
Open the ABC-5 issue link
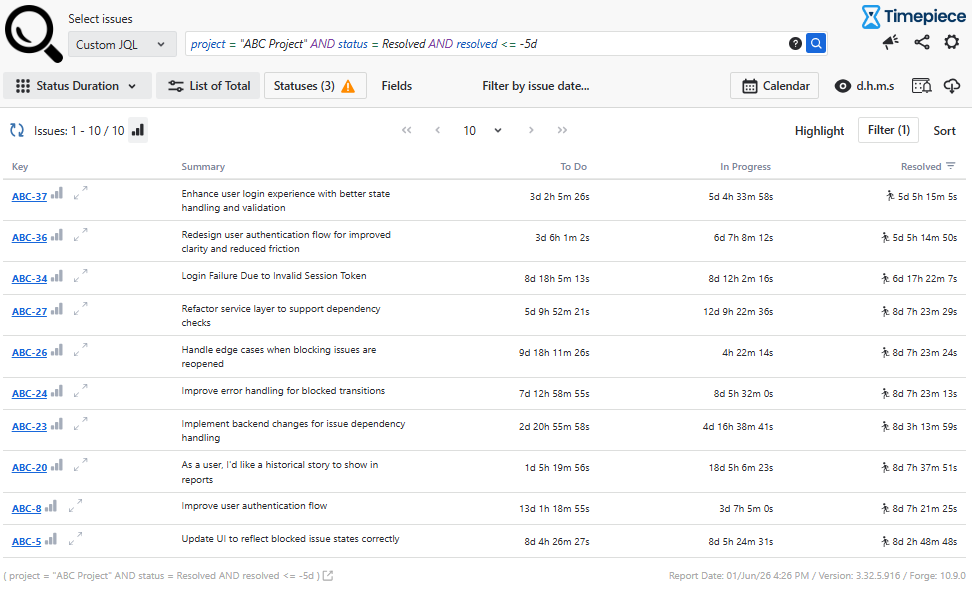coord(27,541)
